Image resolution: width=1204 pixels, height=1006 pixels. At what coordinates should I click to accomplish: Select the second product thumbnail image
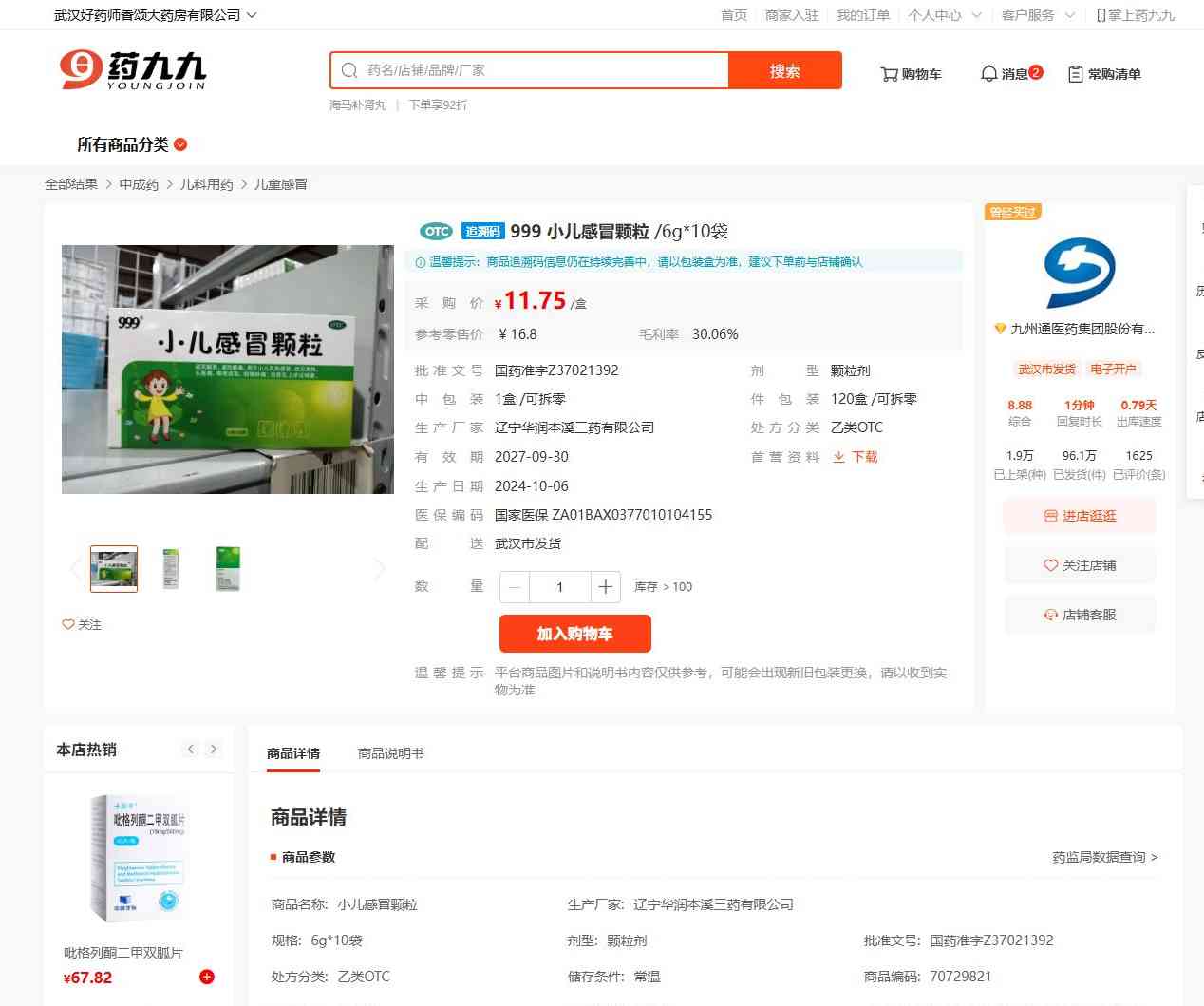coord(171,569)
